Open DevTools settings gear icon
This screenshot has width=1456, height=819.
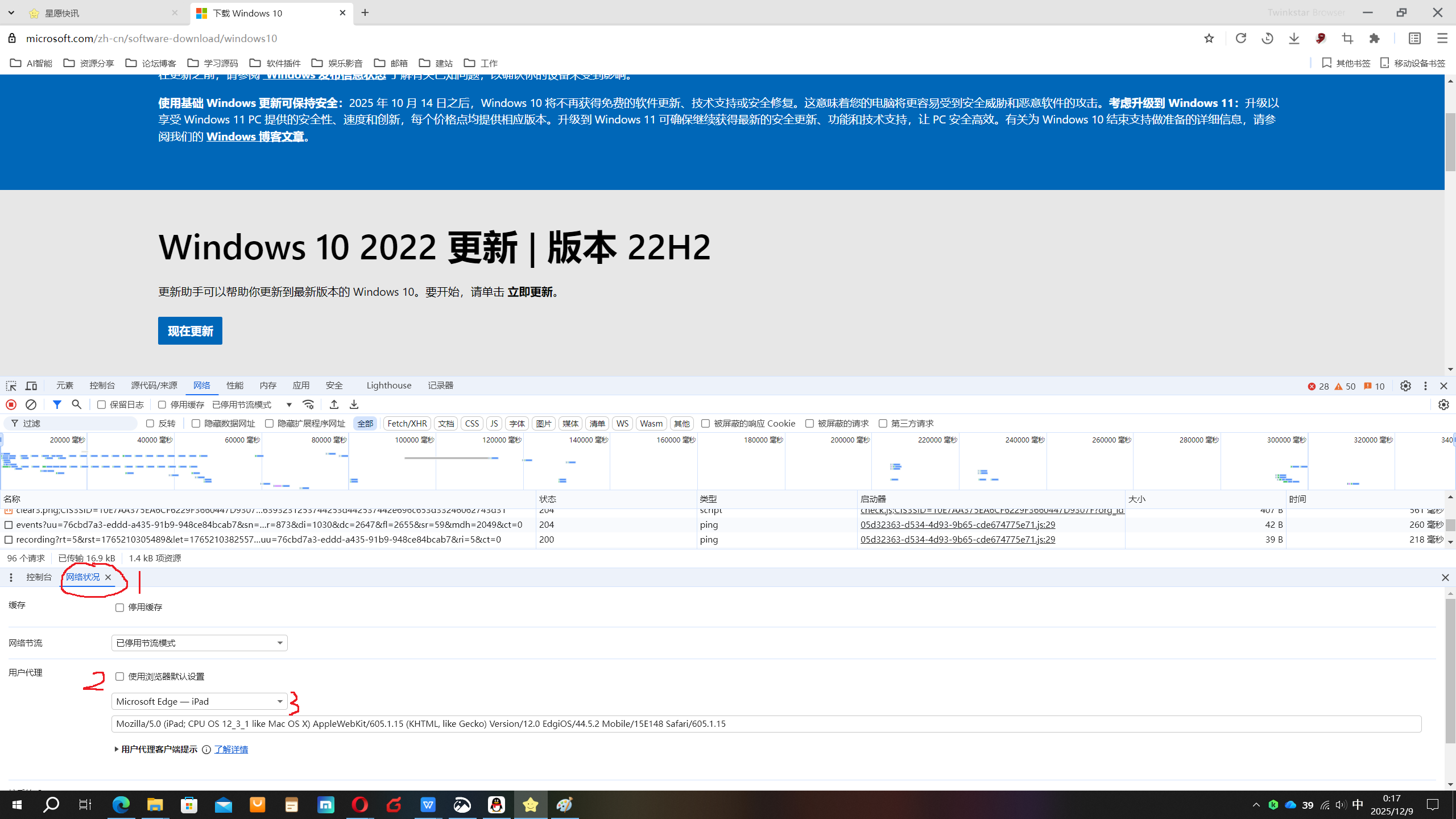(x=1405, y=386)
